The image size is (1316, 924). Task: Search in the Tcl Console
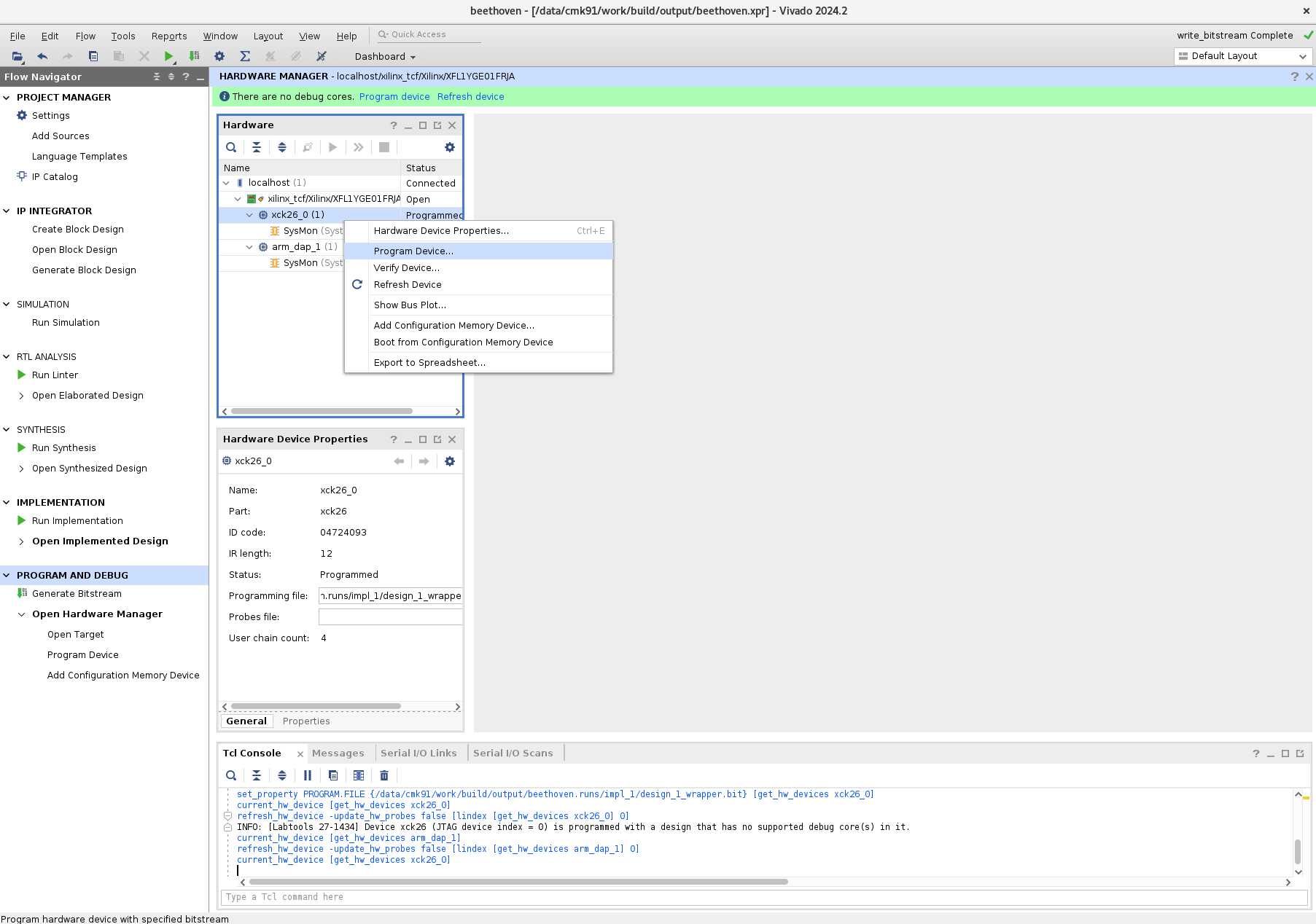[231, 775]
